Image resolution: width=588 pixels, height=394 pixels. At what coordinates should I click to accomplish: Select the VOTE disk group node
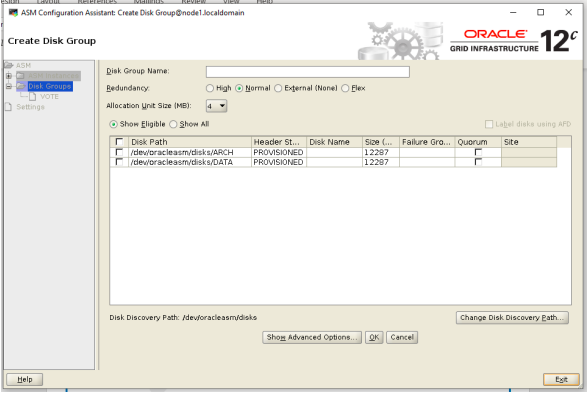[49, 97]
